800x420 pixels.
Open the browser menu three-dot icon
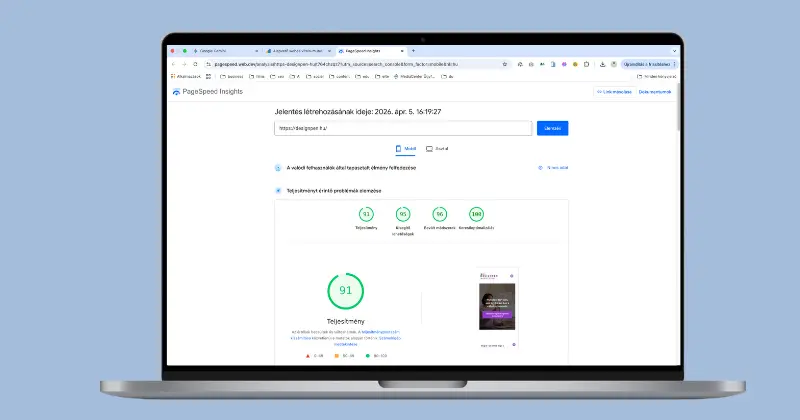[x=674, y=64]
